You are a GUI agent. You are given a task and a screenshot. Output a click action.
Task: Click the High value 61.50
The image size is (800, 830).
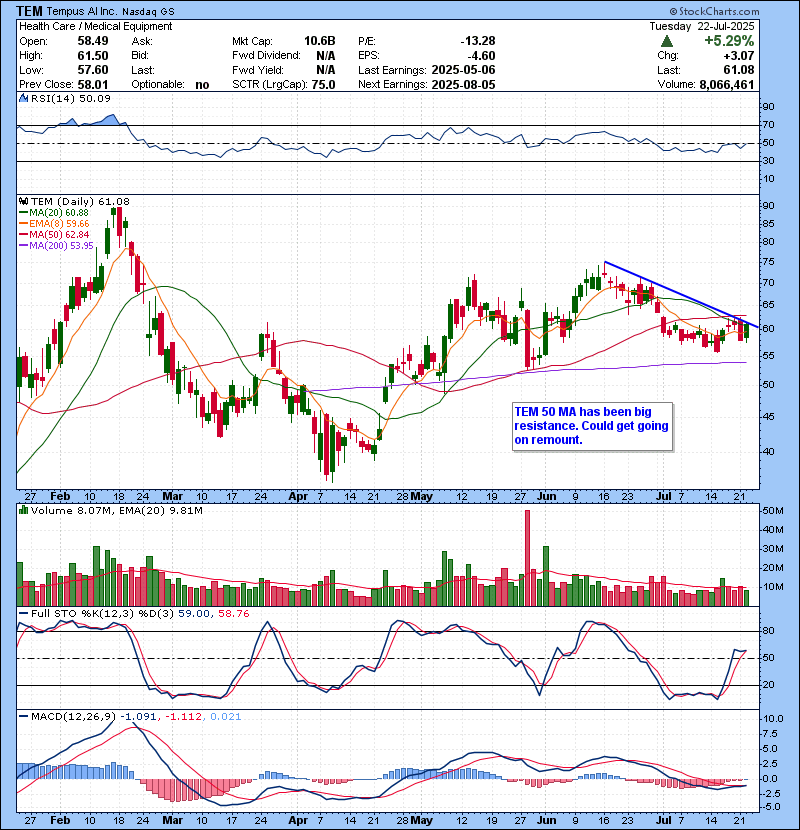(93, 56)
